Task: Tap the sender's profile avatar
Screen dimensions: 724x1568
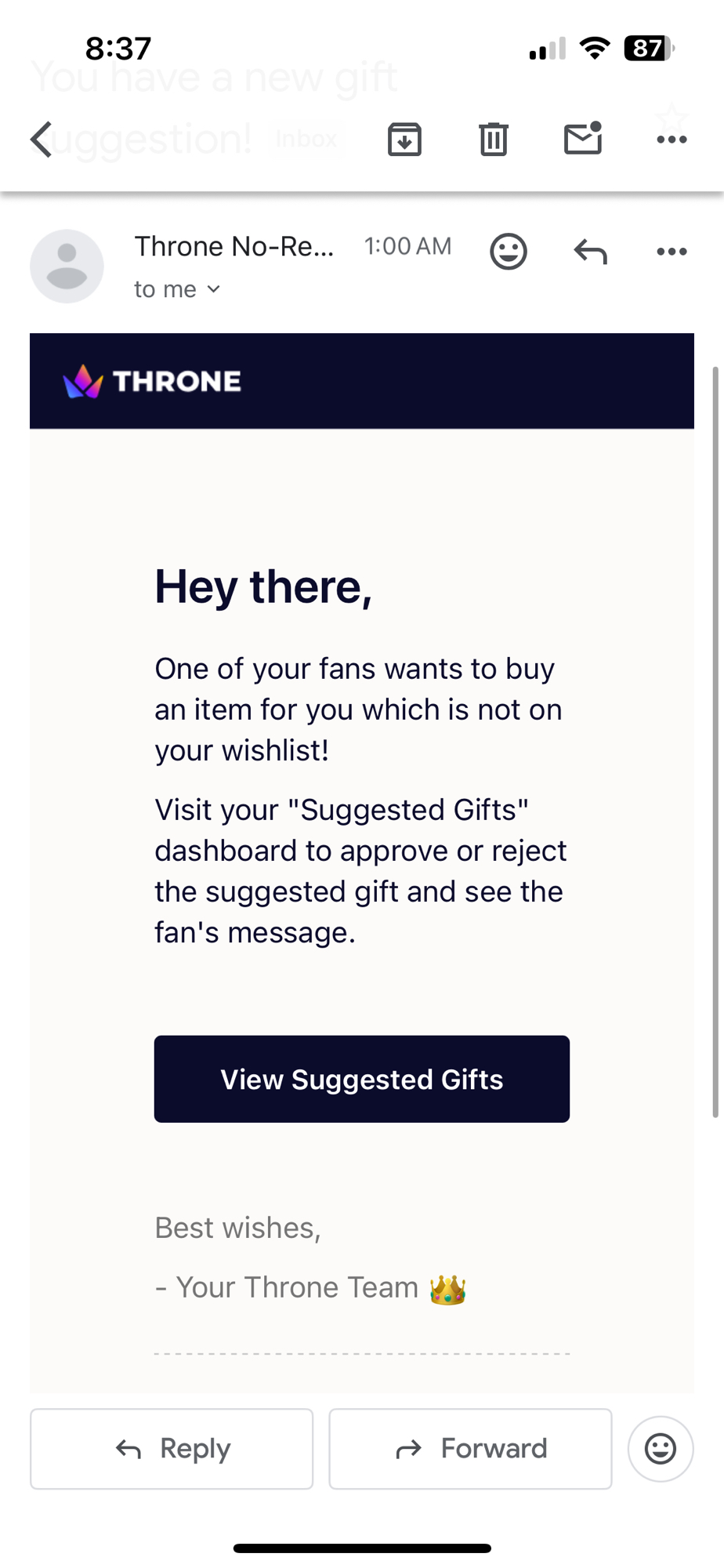Action: [67, 267]
